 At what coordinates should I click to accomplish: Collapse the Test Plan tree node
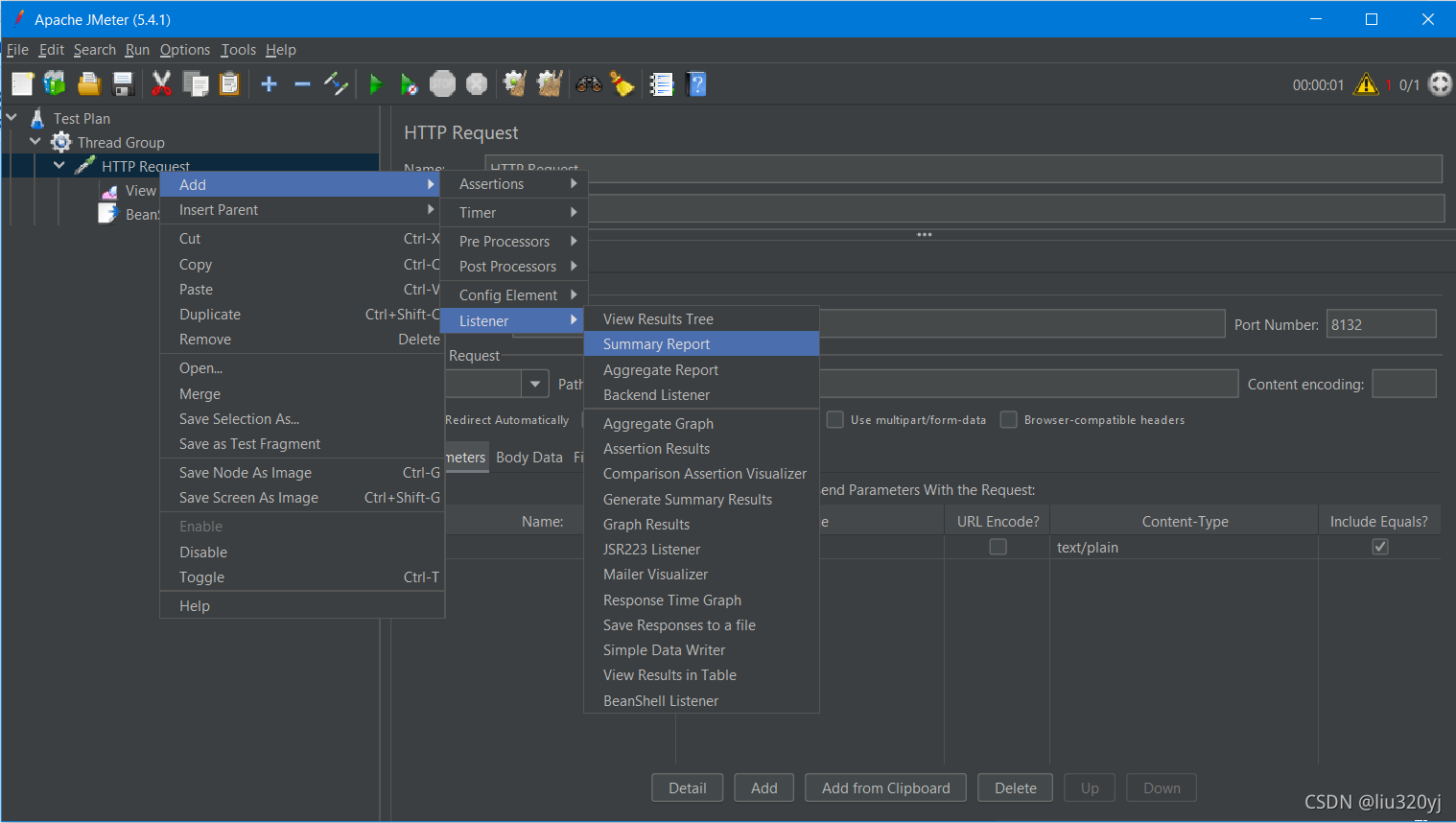coord(12,118)
